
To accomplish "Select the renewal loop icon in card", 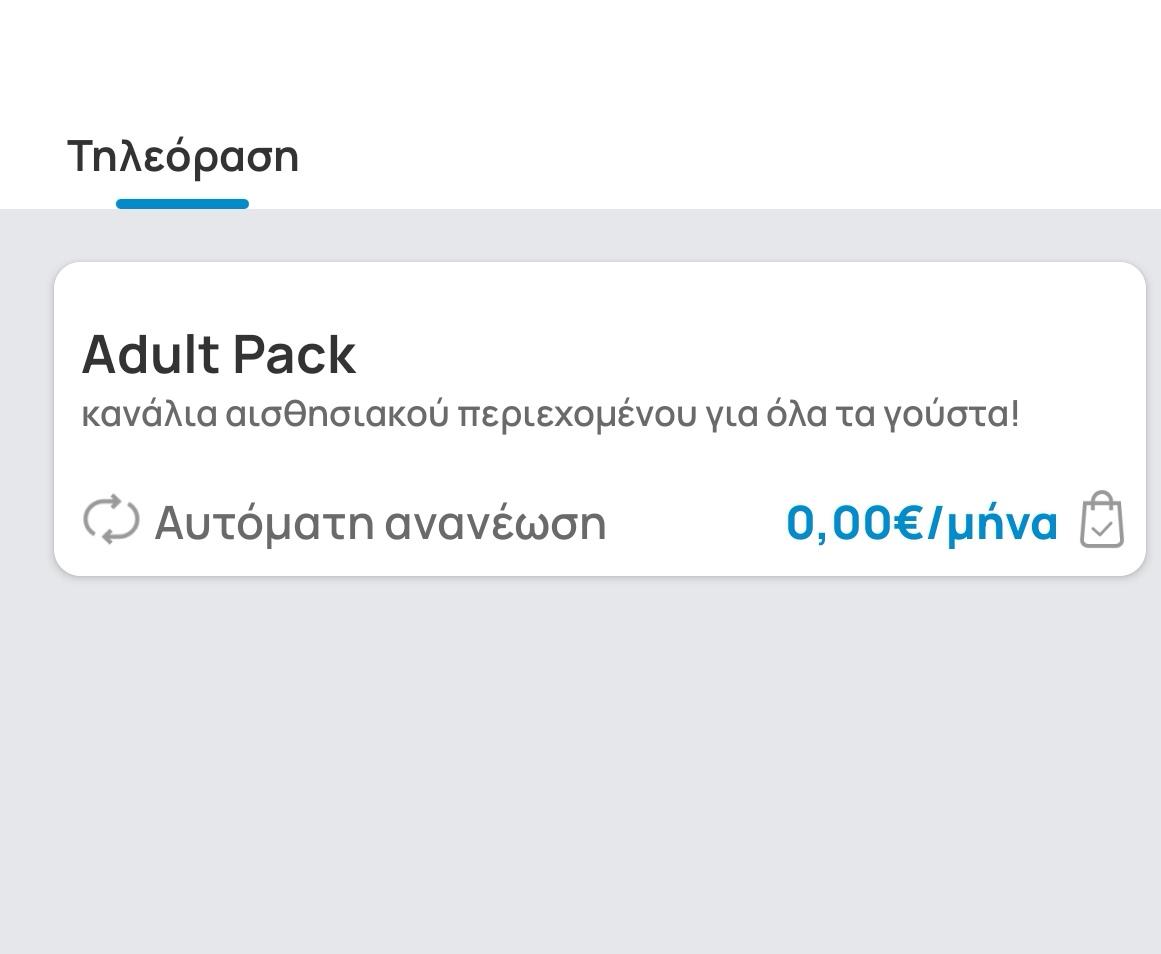I will coord(111,520).
